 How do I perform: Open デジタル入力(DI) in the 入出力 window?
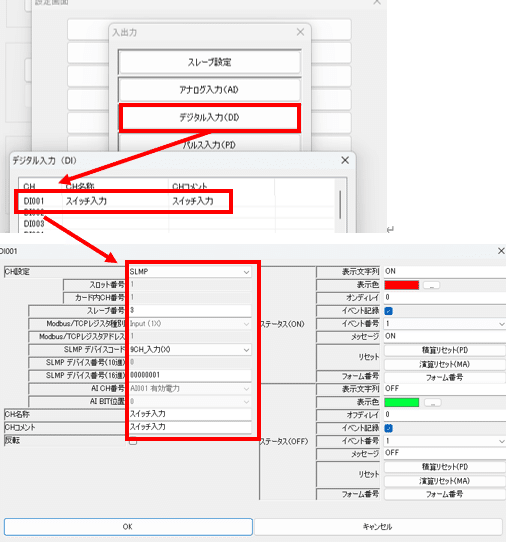pyautogui.click(x=209, y=118)
